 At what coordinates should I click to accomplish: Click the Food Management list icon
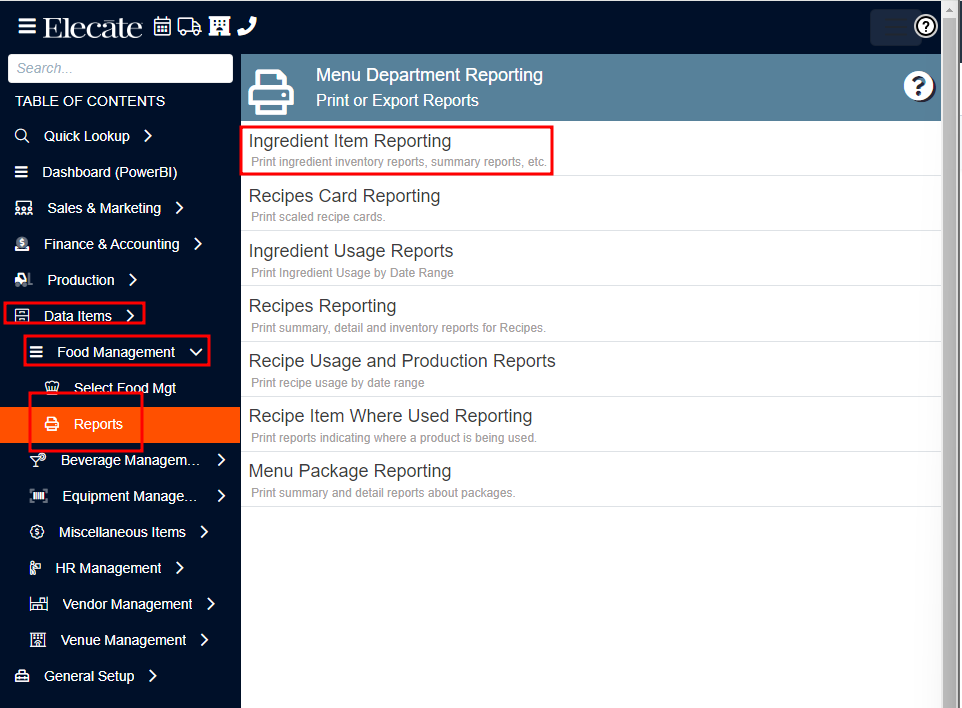36,352
